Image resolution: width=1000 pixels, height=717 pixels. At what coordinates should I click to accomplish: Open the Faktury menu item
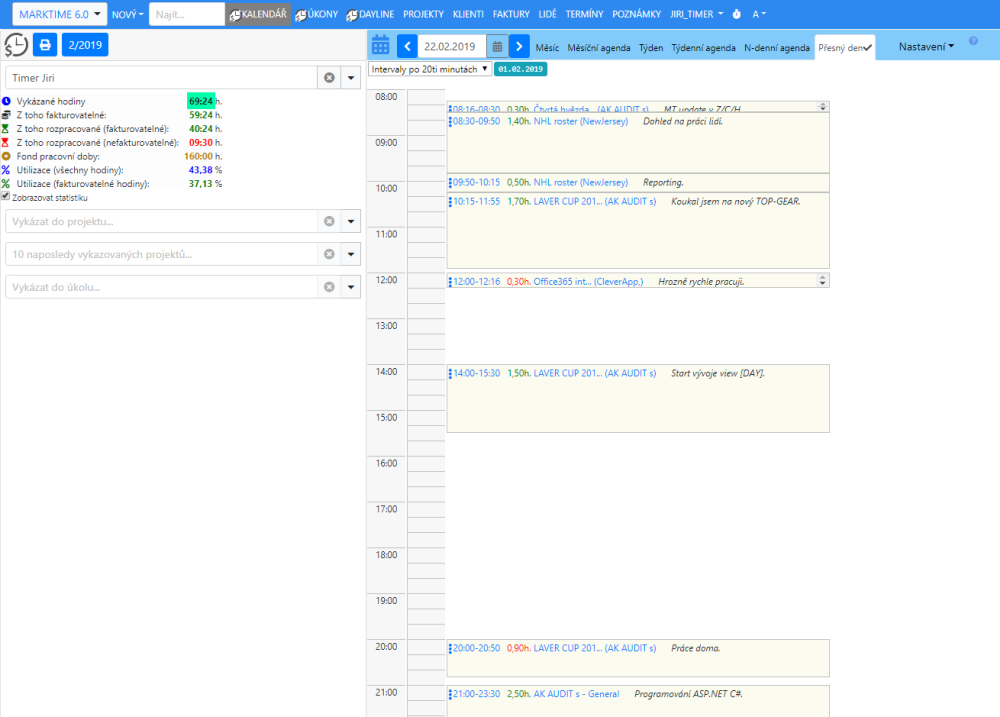[511, 14]
